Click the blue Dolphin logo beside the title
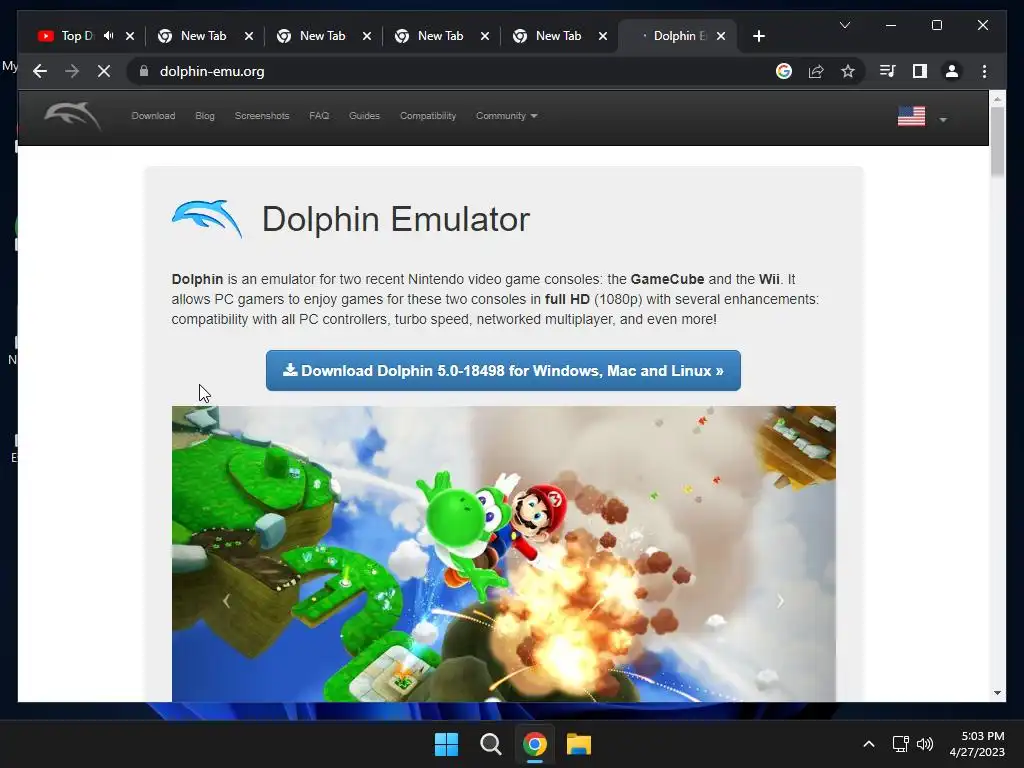The image size is (1024, 768). click(207, 219)
